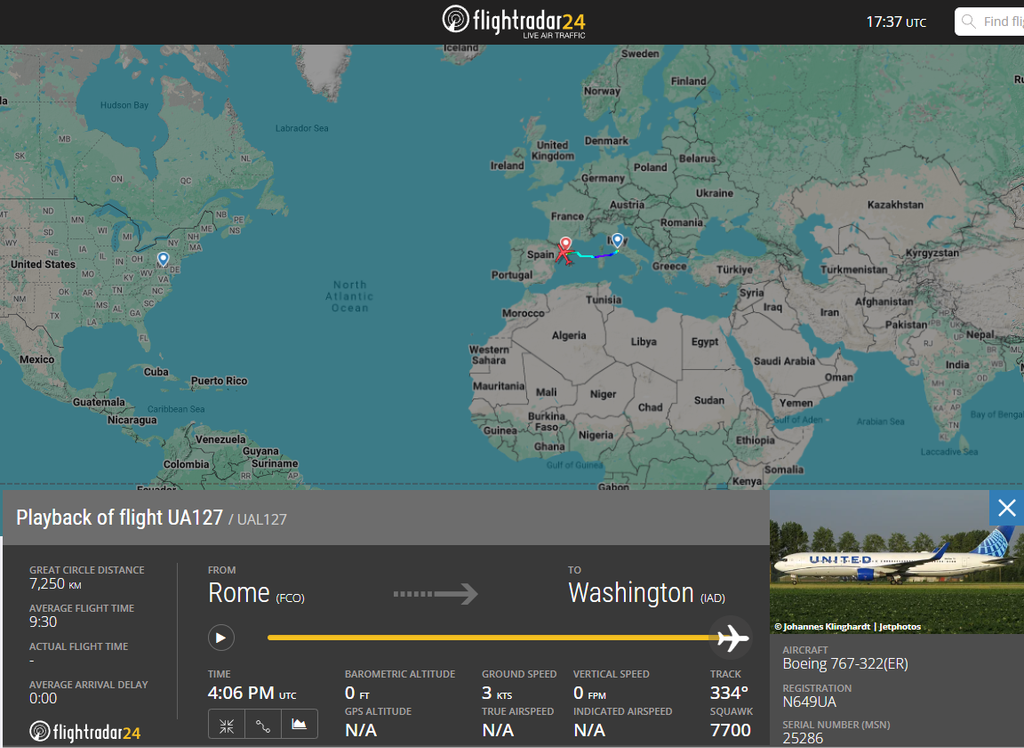Click registration N649UA
The width and height of the screenshot is (1024, 748).
809,702
